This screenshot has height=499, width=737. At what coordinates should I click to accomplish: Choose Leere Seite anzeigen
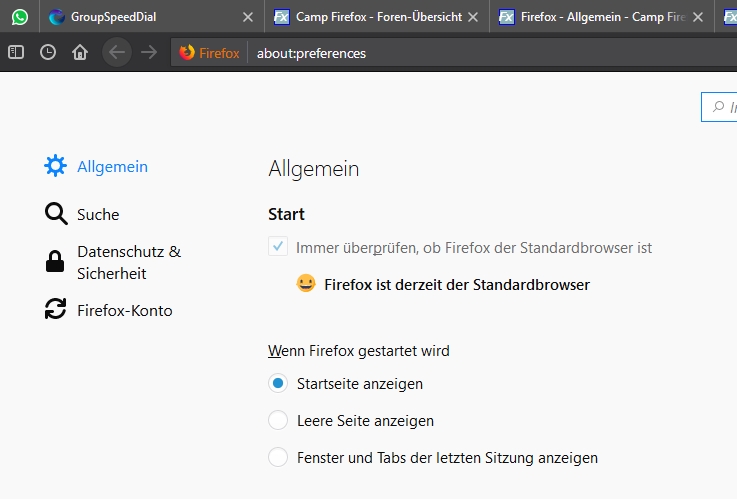[278, 420]
